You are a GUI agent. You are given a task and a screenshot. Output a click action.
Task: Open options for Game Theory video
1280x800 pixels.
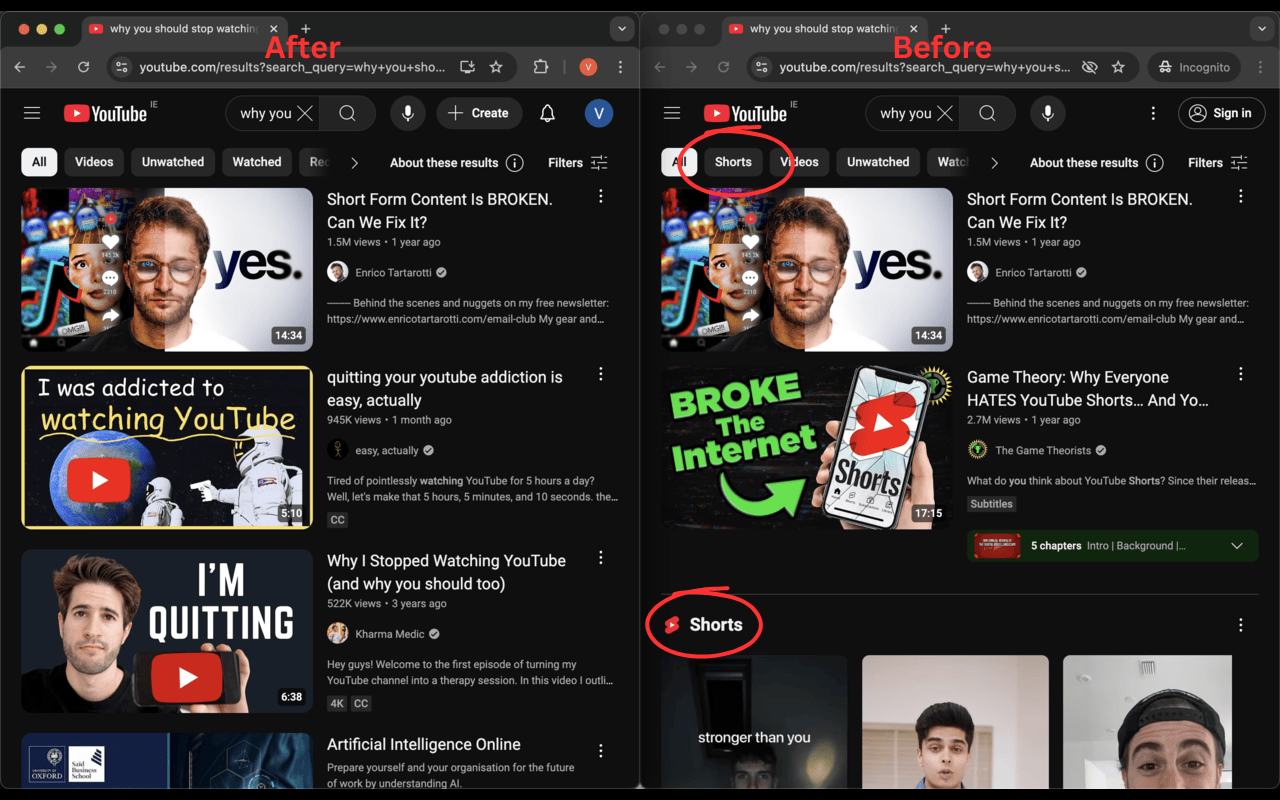click(x=1241, y=374)
